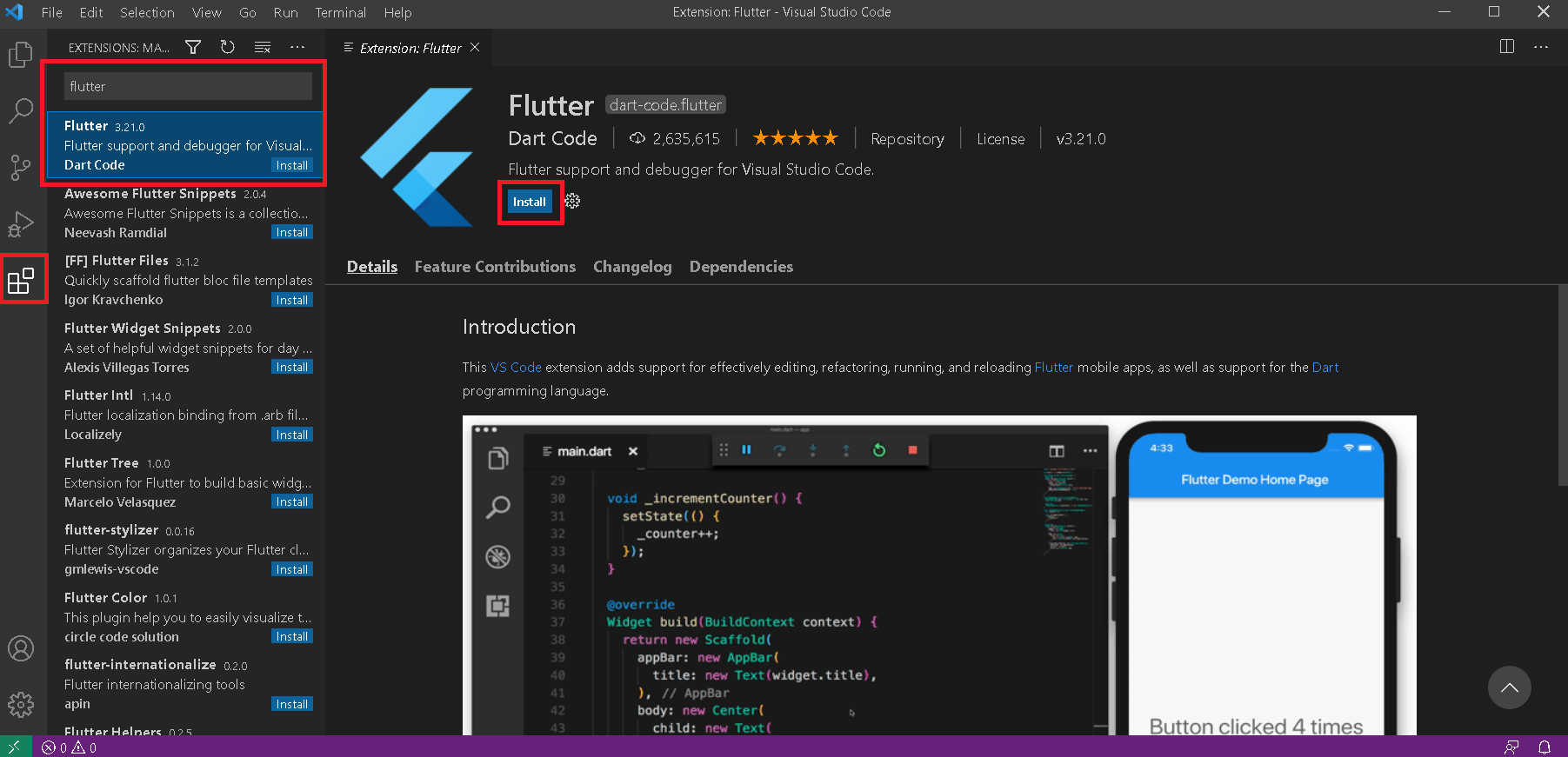Install Awesome Flutter Snippets
1568x757 pixels.
pos(291,232)
